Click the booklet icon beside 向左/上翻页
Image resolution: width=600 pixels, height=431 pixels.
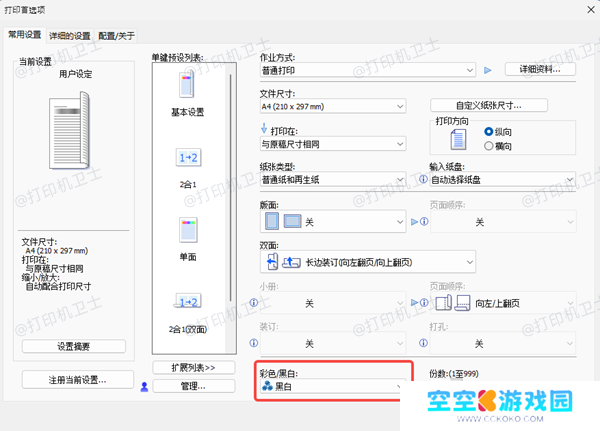(443, 303)
